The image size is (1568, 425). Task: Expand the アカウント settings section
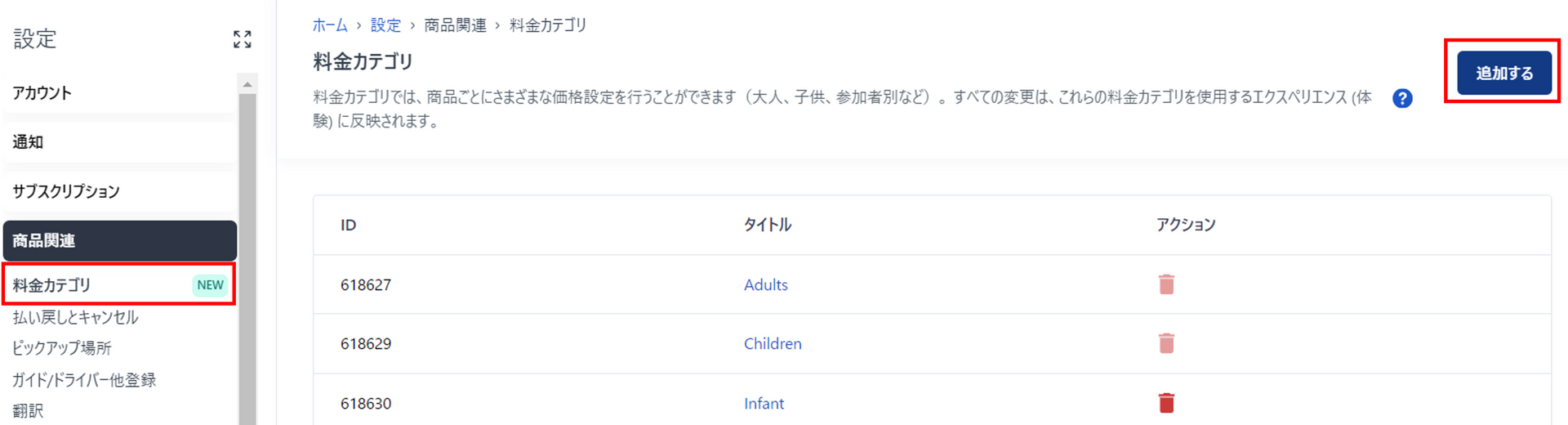coord(119,93)
